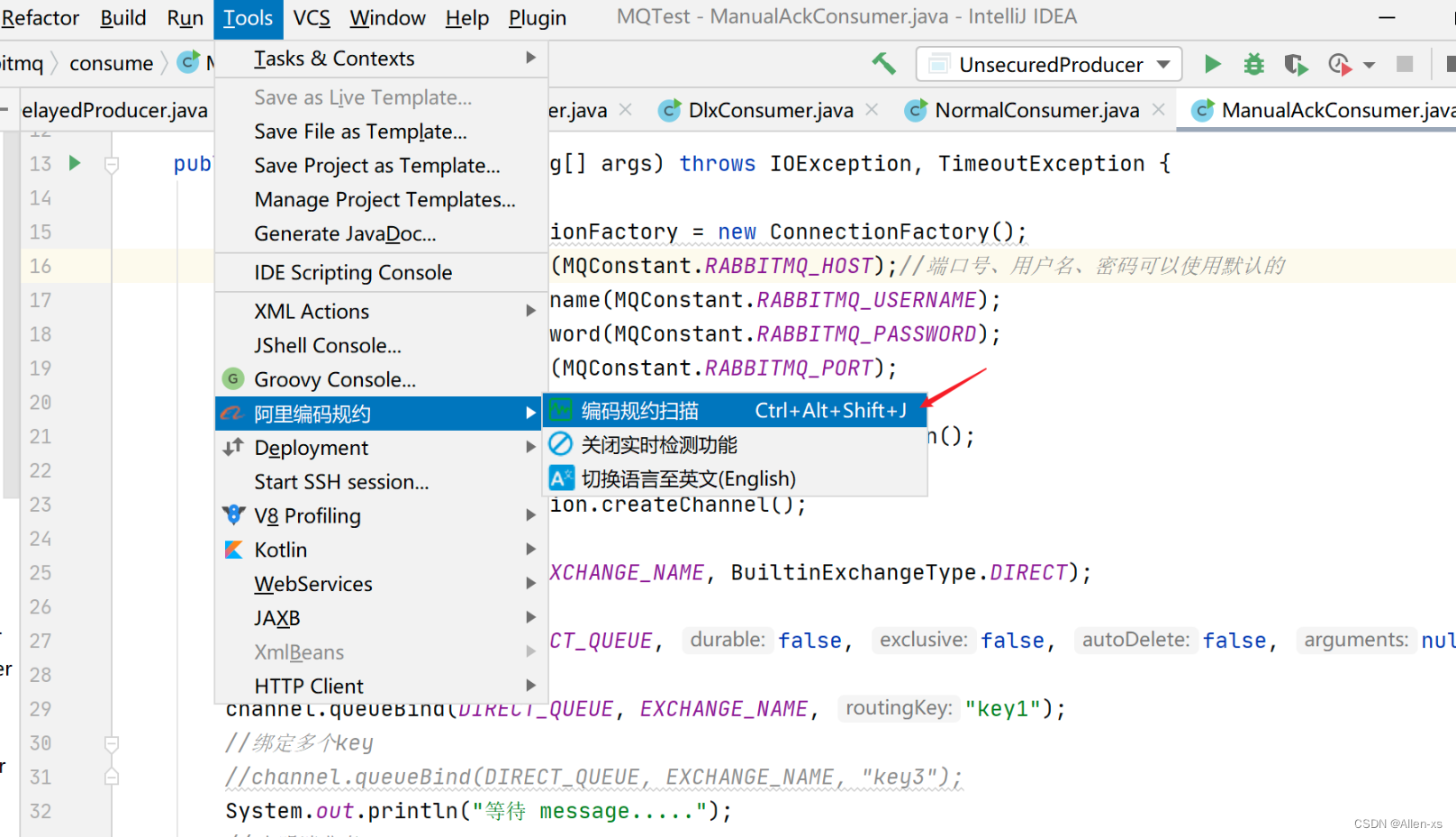
Task: Run 编码规约扫描 code scan
Action: (x=735, y=411)
